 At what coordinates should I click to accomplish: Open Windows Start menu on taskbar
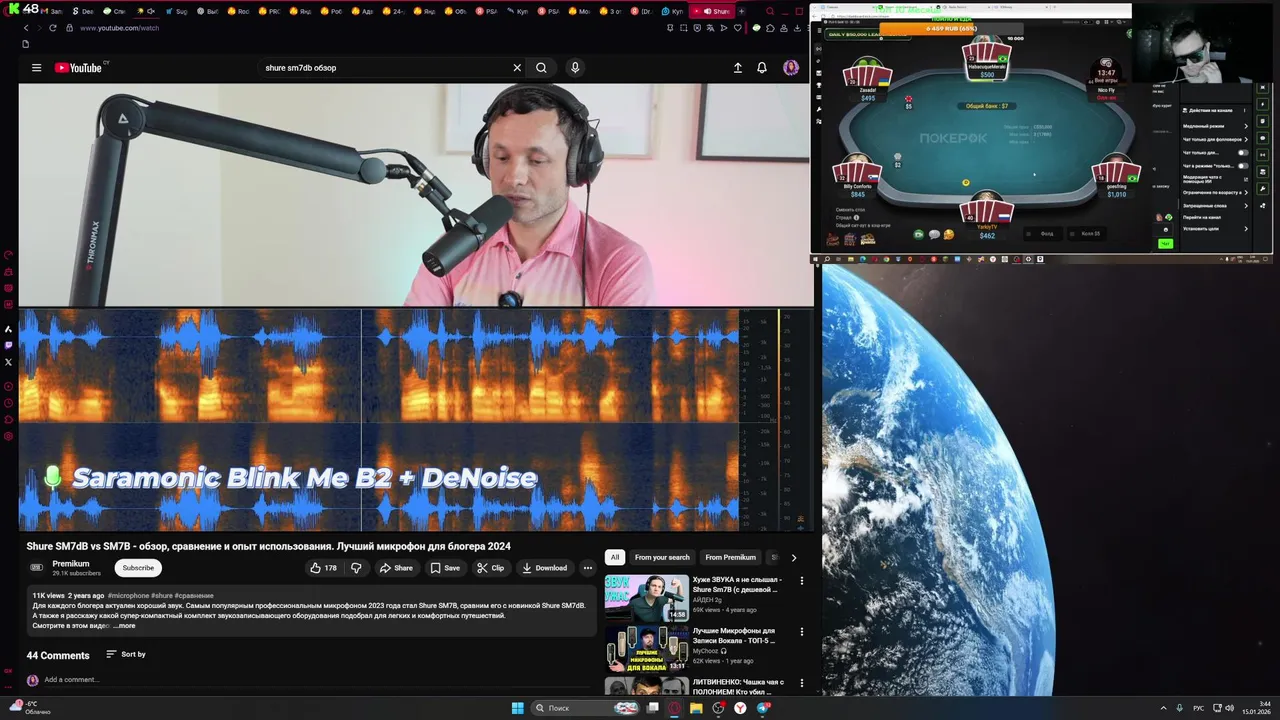coord(517,708)
